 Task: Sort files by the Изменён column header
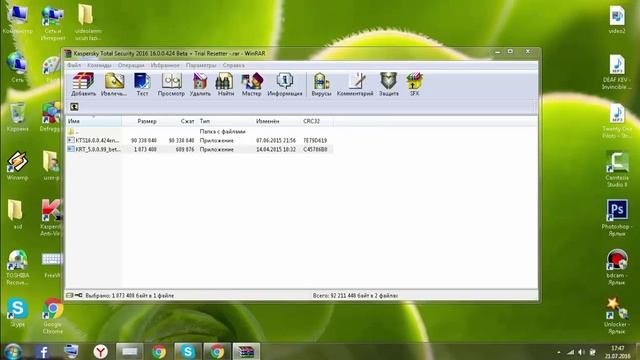(x=277, y=121)
